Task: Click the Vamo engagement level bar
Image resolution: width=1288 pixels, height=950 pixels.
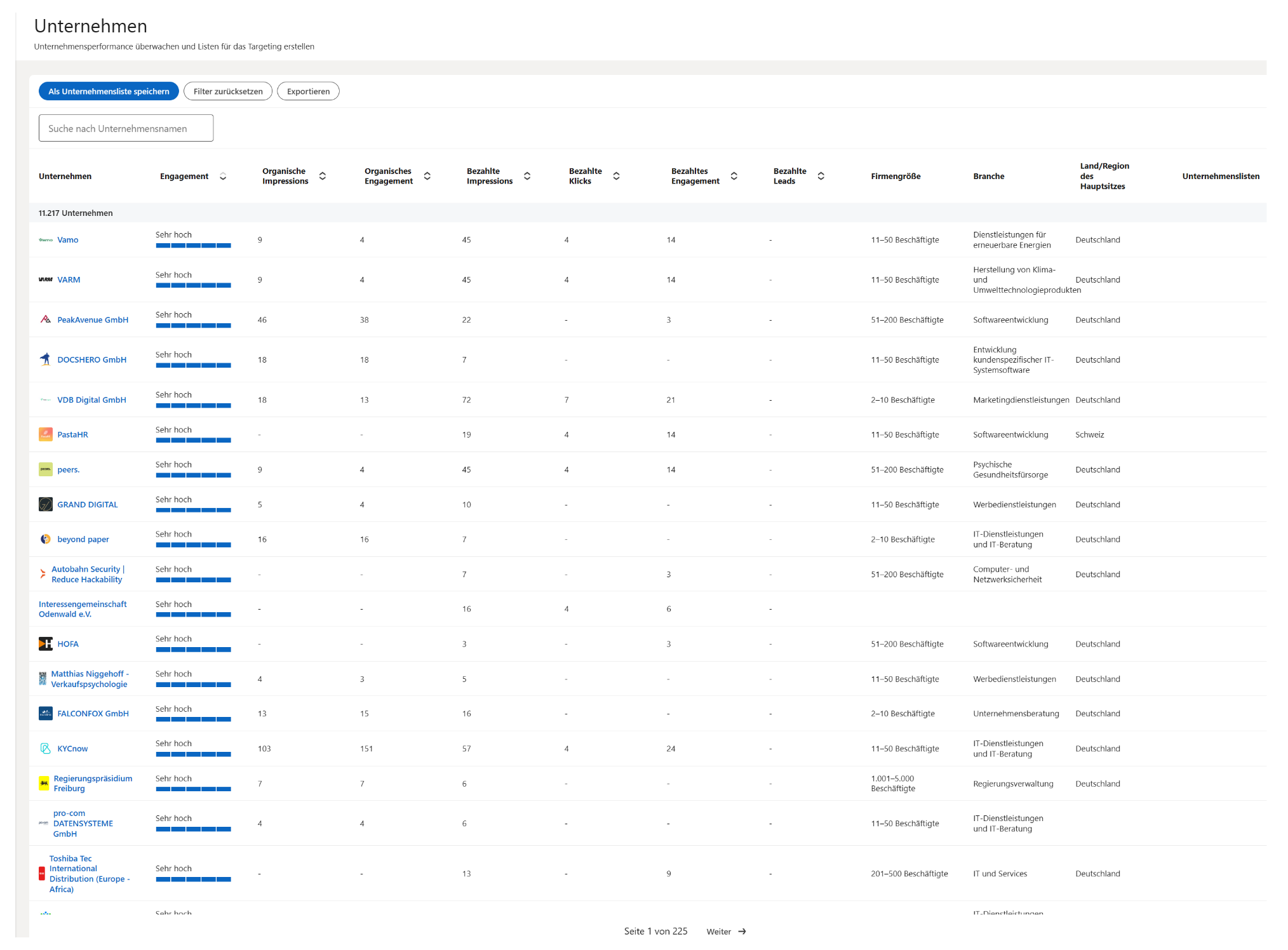Action: [x=193, y=246]
